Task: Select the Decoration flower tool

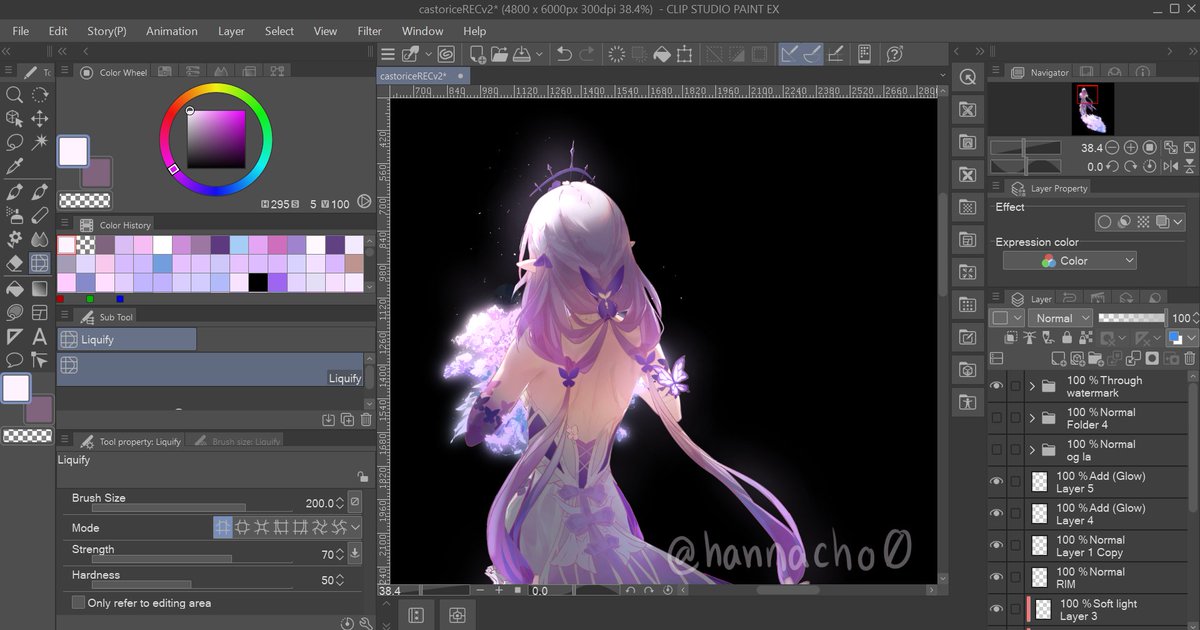Action: click(x=15, y=240)
